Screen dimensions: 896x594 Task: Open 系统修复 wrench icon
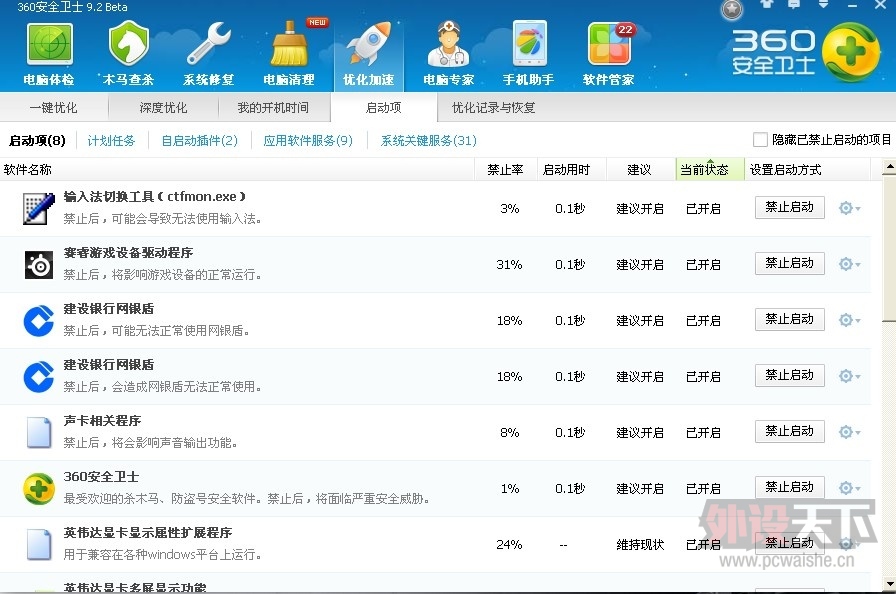(209, 43)
